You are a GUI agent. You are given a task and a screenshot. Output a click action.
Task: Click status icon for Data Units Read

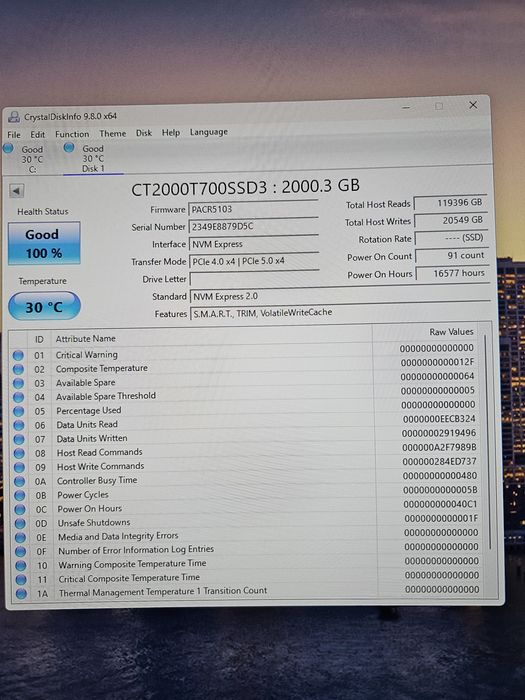coord(19,425)
